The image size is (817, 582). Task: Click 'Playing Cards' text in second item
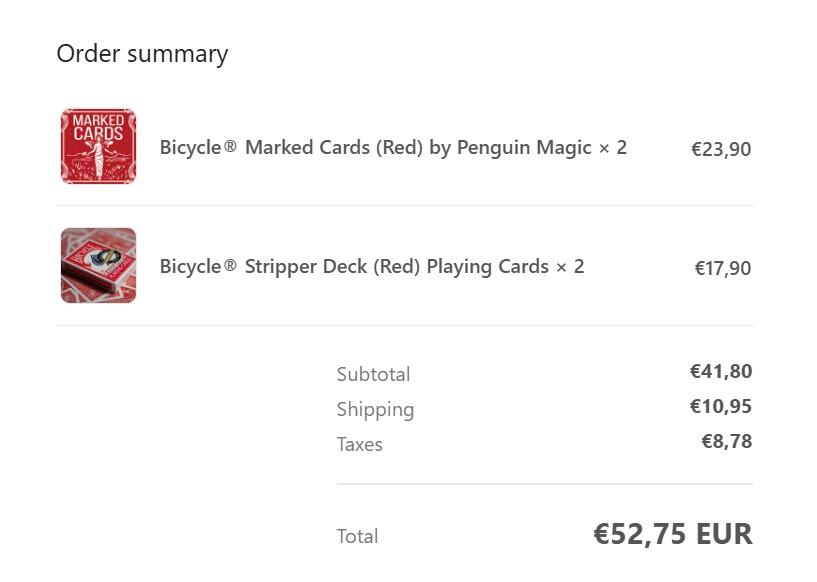(488, 267)
